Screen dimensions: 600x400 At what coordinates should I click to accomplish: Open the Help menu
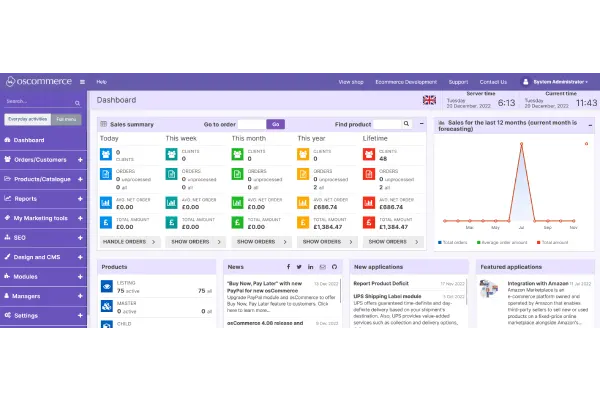(101, 82)
